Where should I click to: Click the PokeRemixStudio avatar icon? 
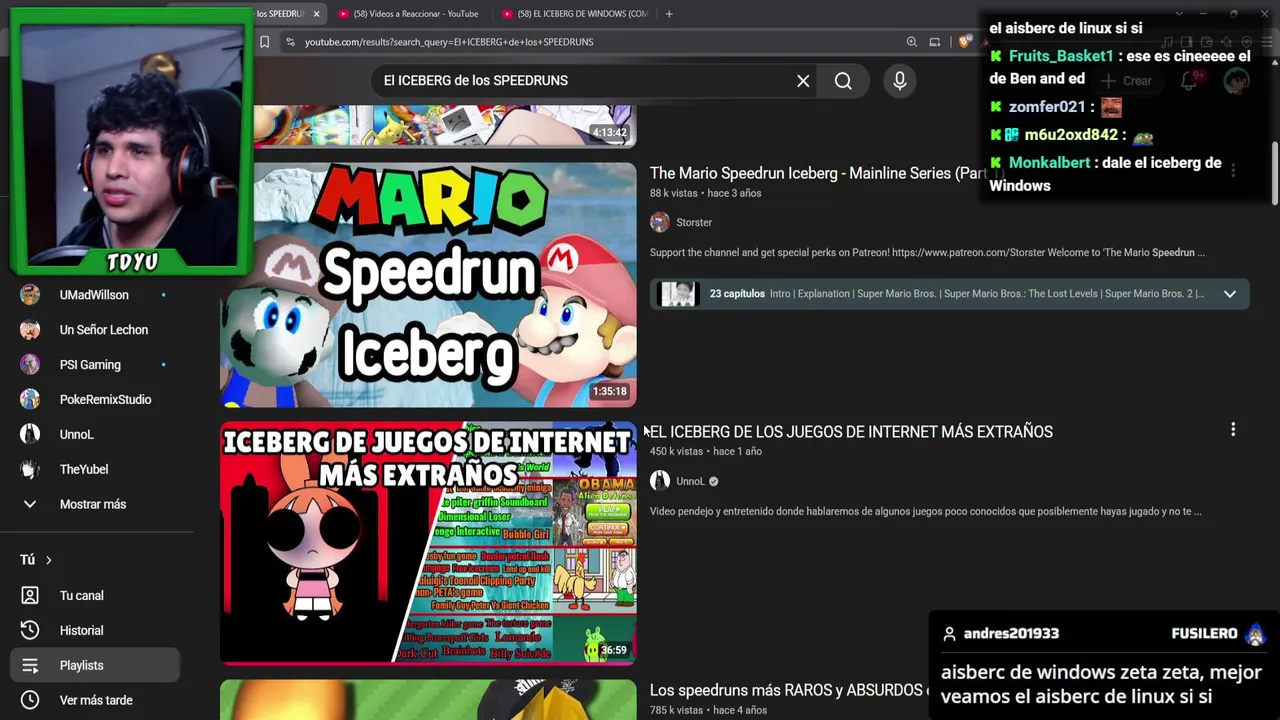(30, 400)
